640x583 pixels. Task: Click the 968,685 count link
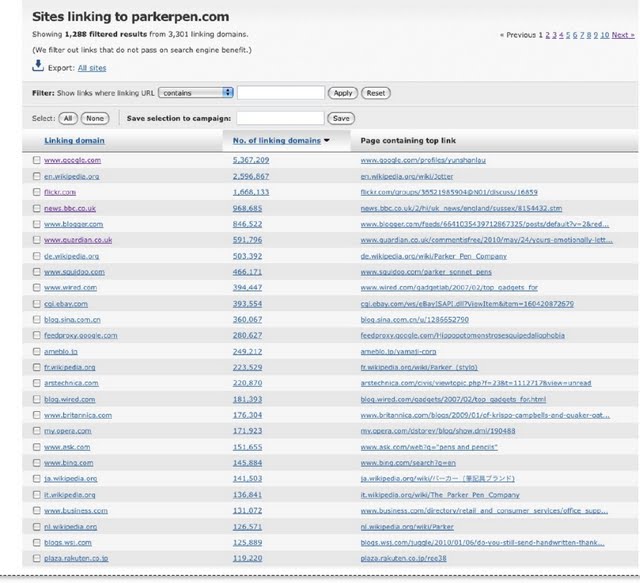click(247, 208)
